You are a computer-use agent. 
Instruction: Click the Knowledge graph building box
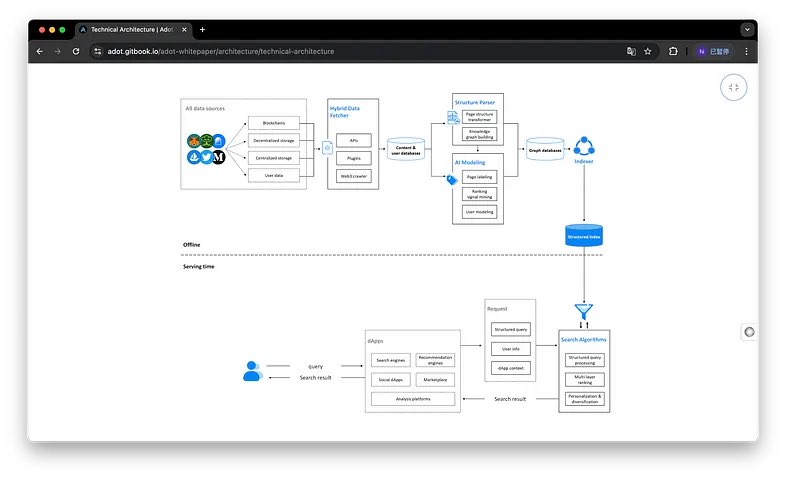coord(480,134)
